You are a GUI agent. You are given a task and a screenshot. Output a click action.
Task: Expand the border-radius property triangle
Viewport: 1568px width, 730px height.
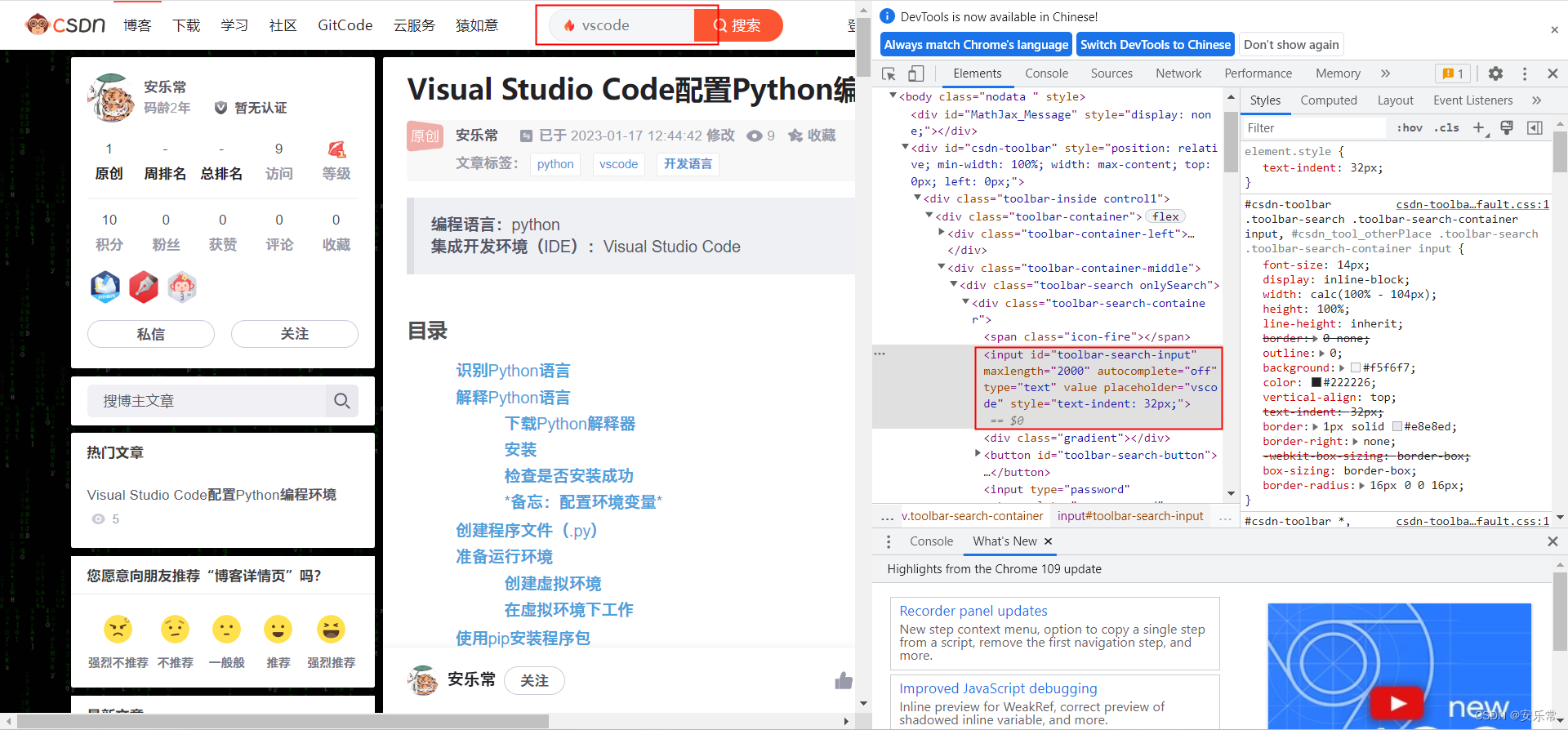pos(1361,486)
